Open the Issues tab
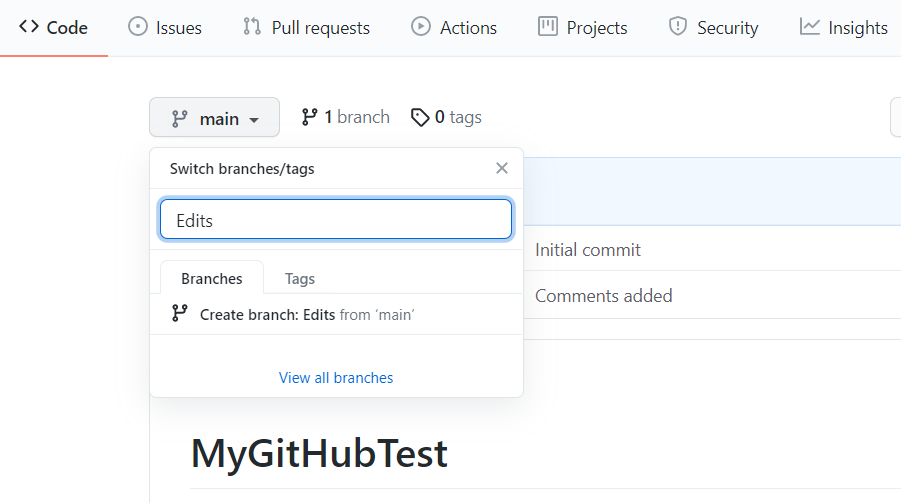The image size is (901, 503). tap(165, 28)
